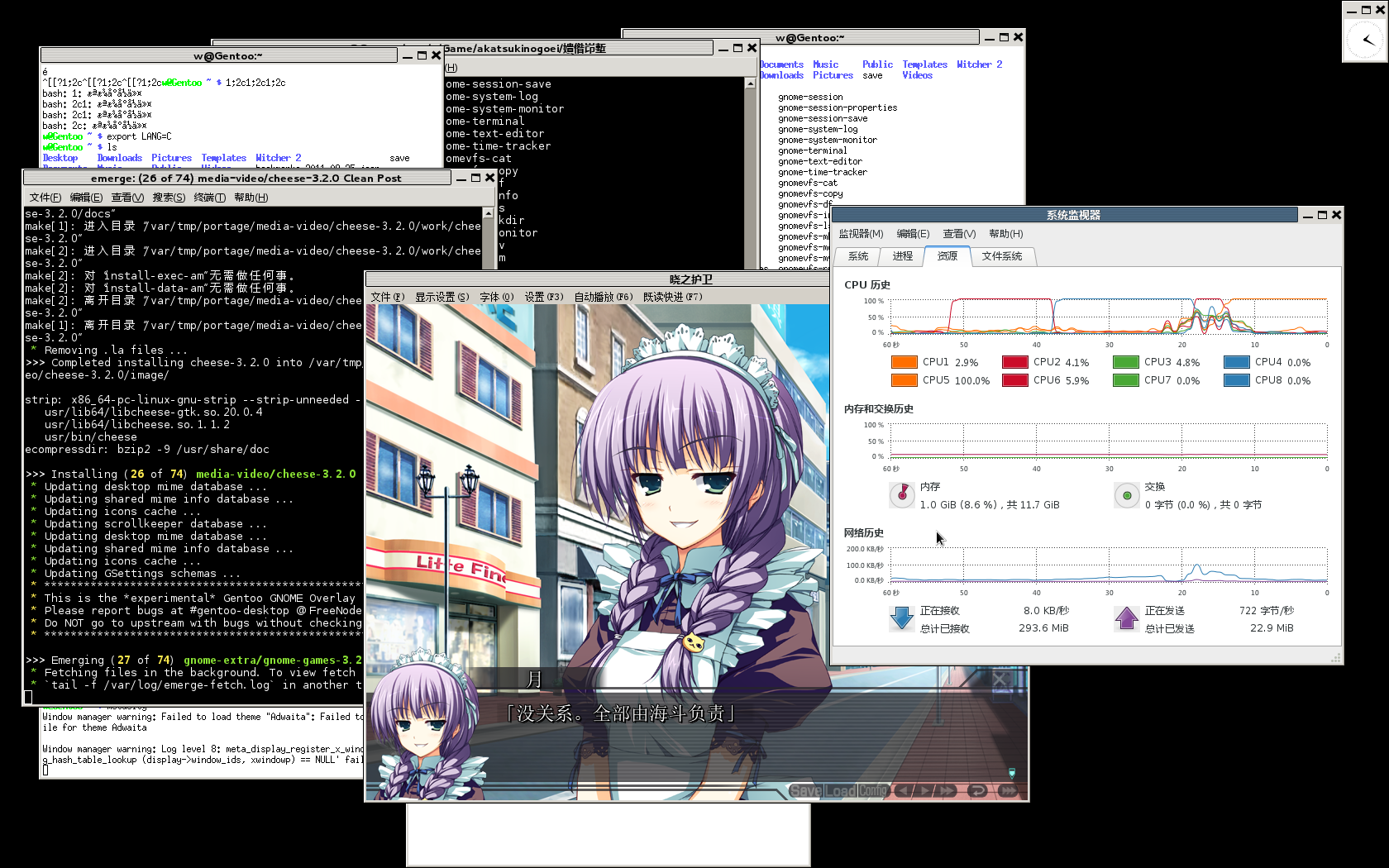Image resolution: width=1389 pixels, height=868 pixels.
Task: Open Config in the game control bar
Action: [872, 791]
